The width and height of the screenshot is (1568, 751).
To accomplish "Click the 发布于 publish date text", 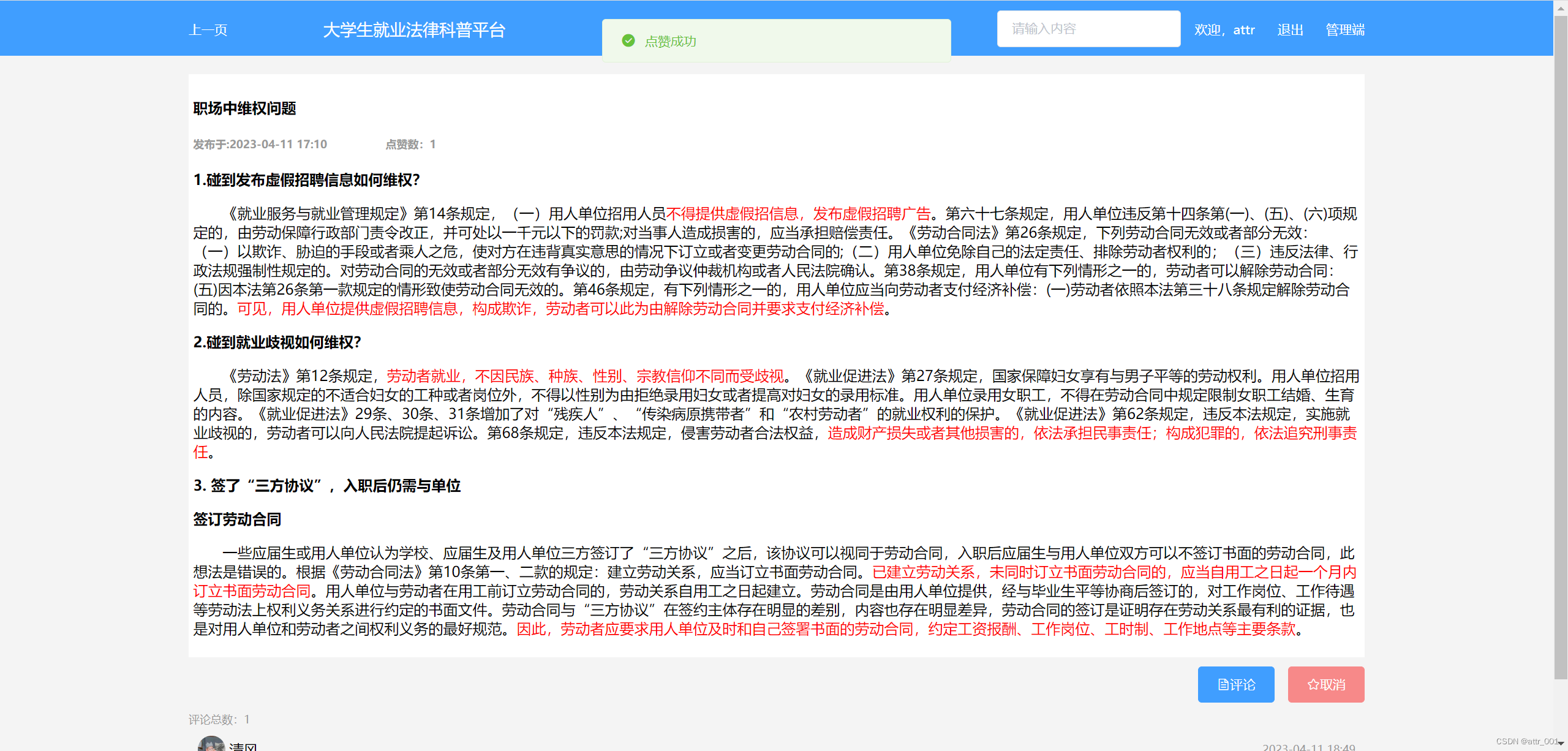I will click(x=260, y=144).
